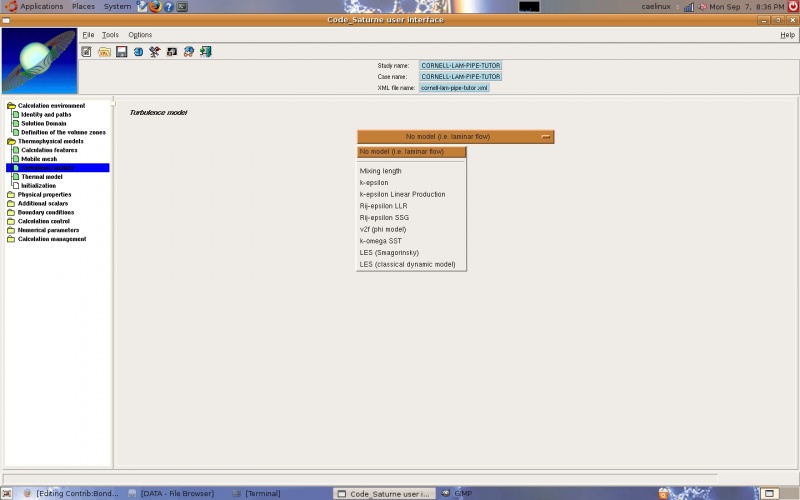Click the exit door icon in toolbar

205,52
